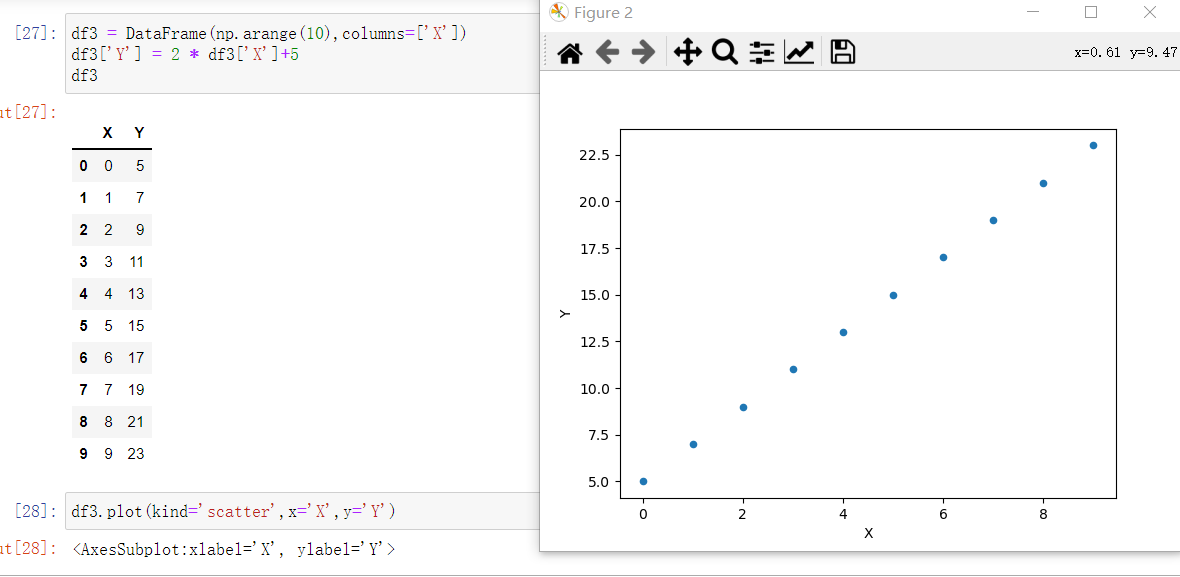Minimize the Figure 2 window
The height and width of the screenshot is (577, 1180).
pos(1033,12)
